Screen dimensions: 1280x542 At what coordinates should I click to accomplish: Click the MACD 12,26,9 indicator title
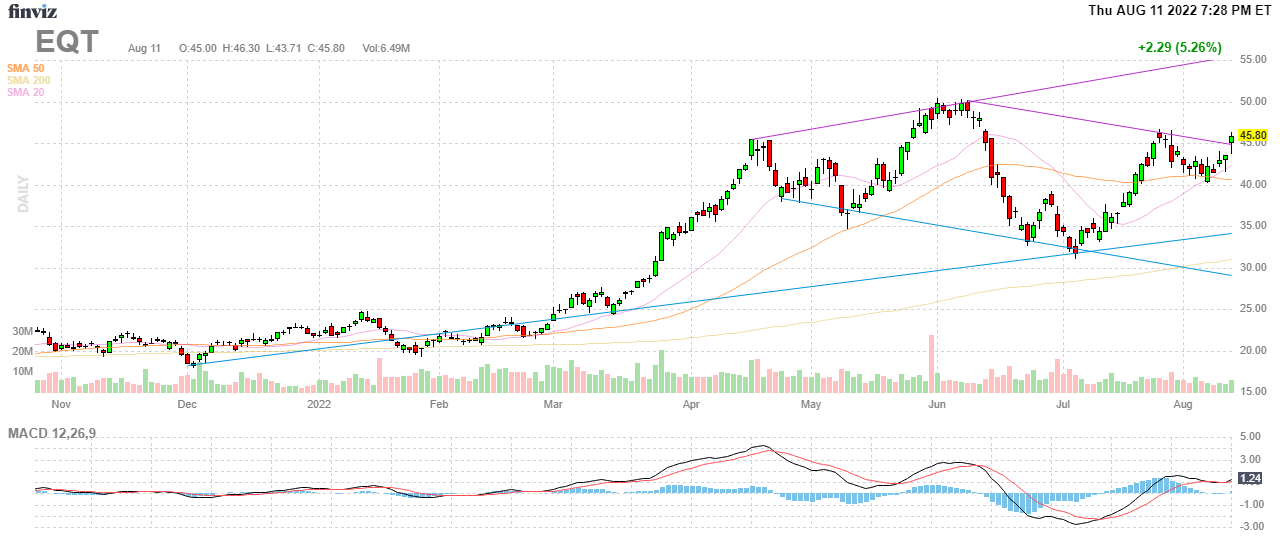(59, 433)
